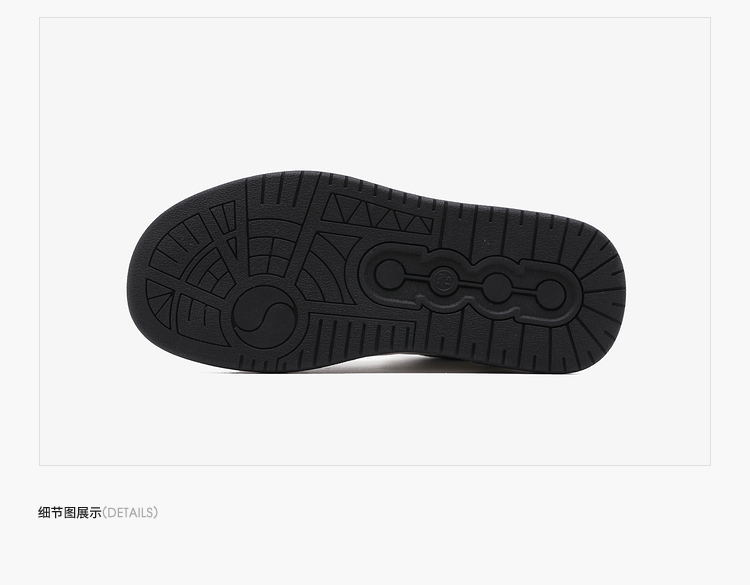The height and width of the screenshot is (585, 750).
Task: Click the S-curve circle emblem on the sole
Action: click(265, 315)
